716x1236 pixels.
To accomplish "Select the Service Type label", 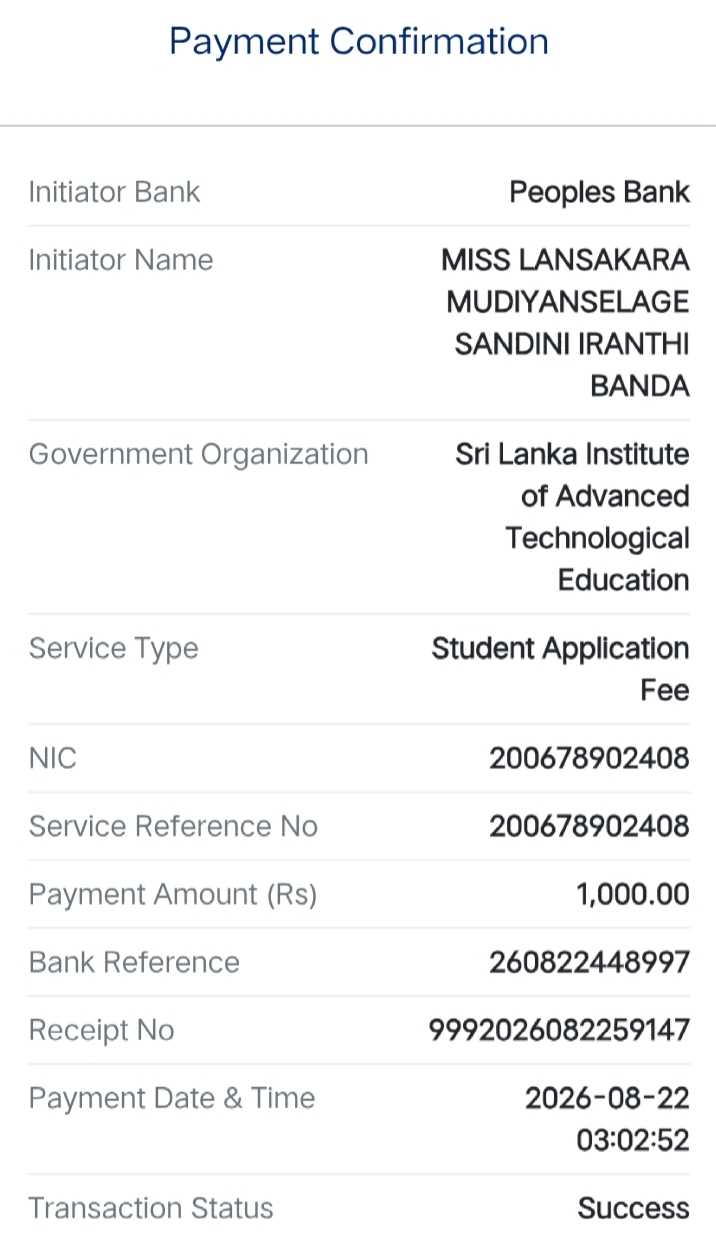I will pyautogui.click(x=113, y=648).
